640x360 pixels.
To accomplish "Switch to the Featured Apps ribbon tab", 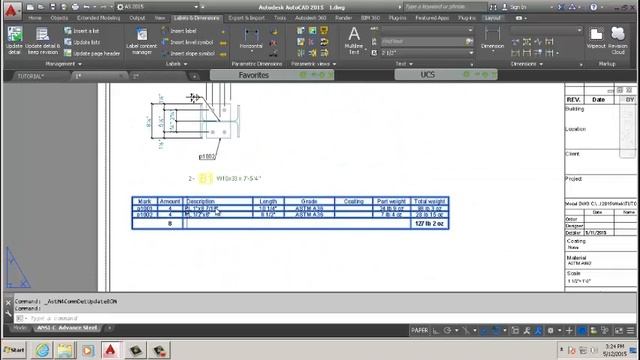I will (432, 18).
